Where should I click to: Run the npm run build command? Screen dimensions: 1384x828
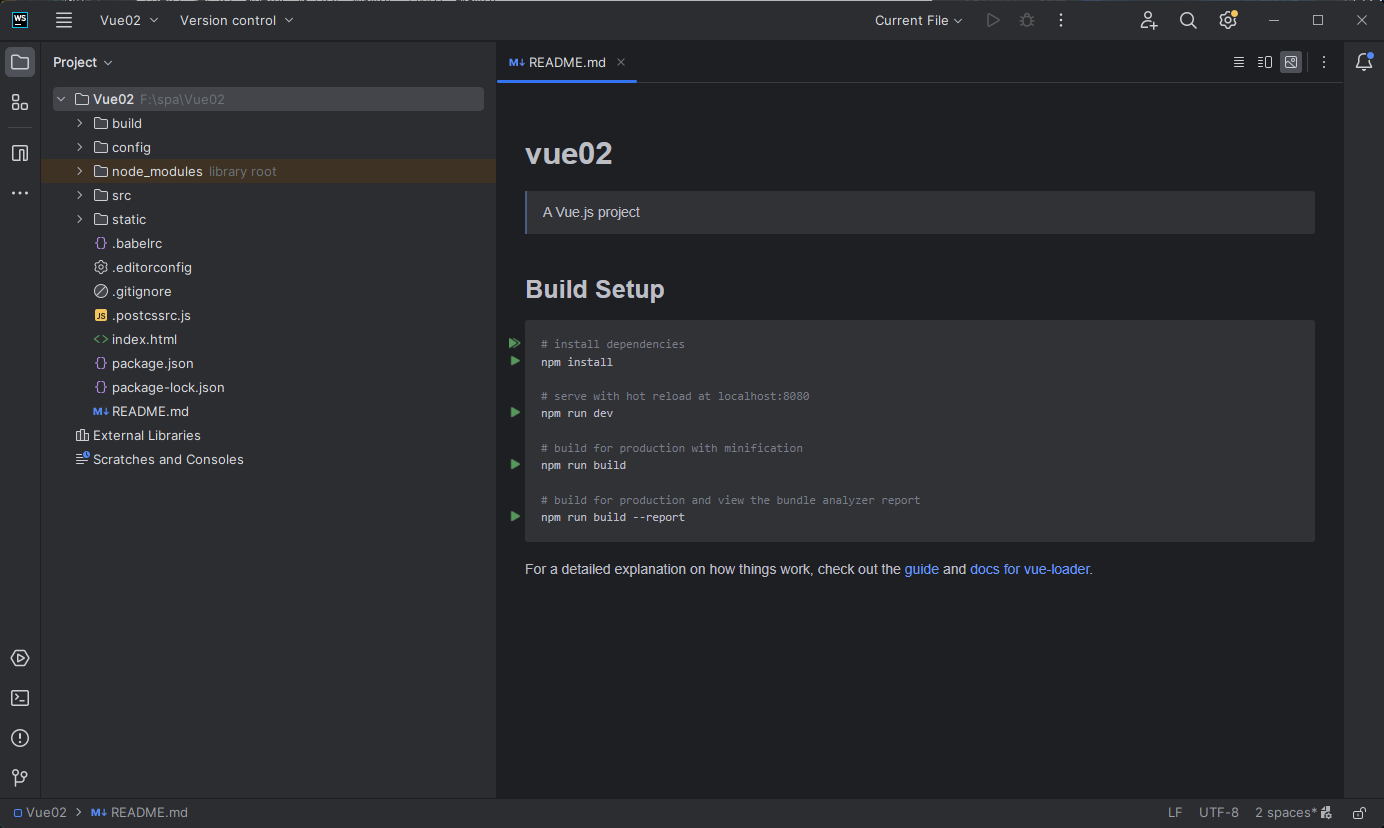(515, 464)
